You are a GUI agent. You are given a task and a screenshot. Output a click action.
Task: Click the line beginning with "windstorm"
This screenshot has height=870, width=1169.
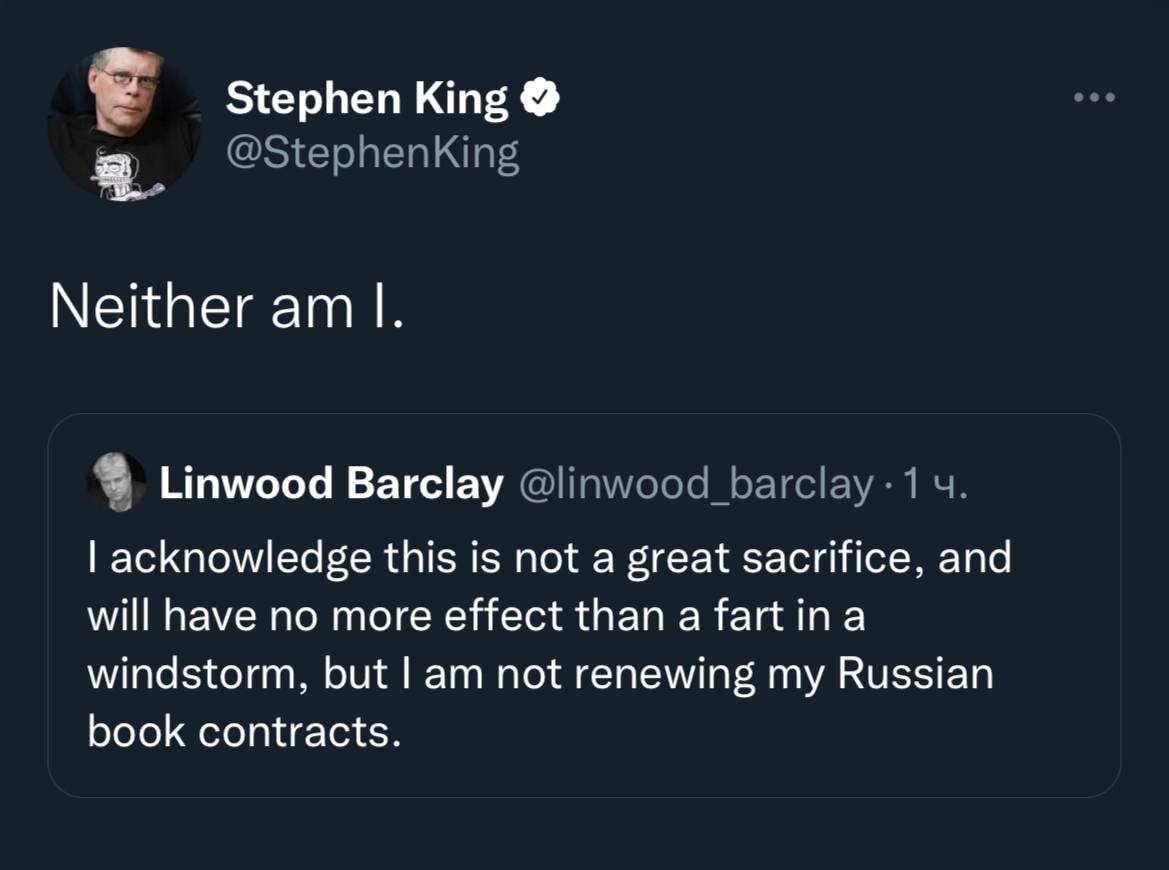point(540,674)
